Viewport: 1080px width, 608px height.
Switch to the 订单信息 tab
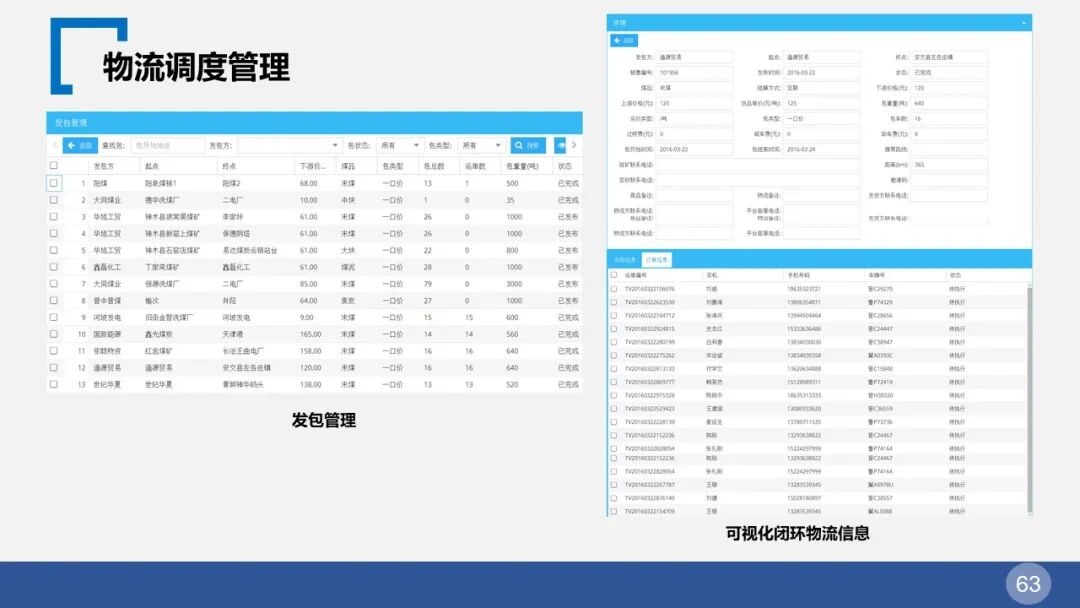point(655,258)
